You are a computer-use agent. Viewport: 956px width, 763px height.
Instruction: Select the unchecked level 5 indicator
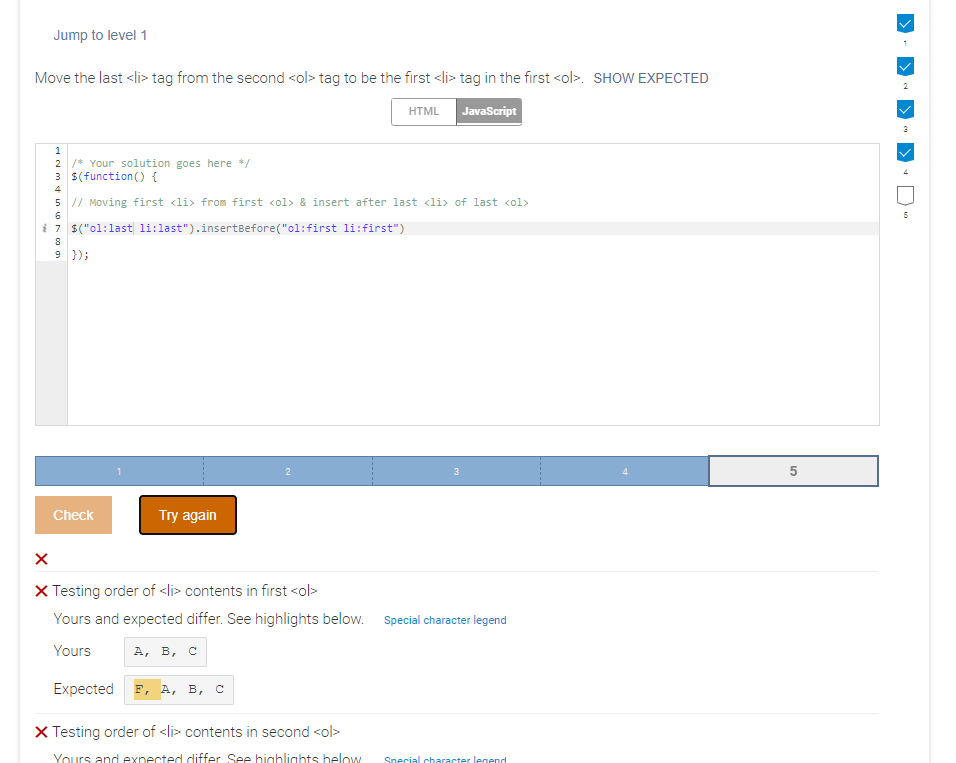click(905, 195)
